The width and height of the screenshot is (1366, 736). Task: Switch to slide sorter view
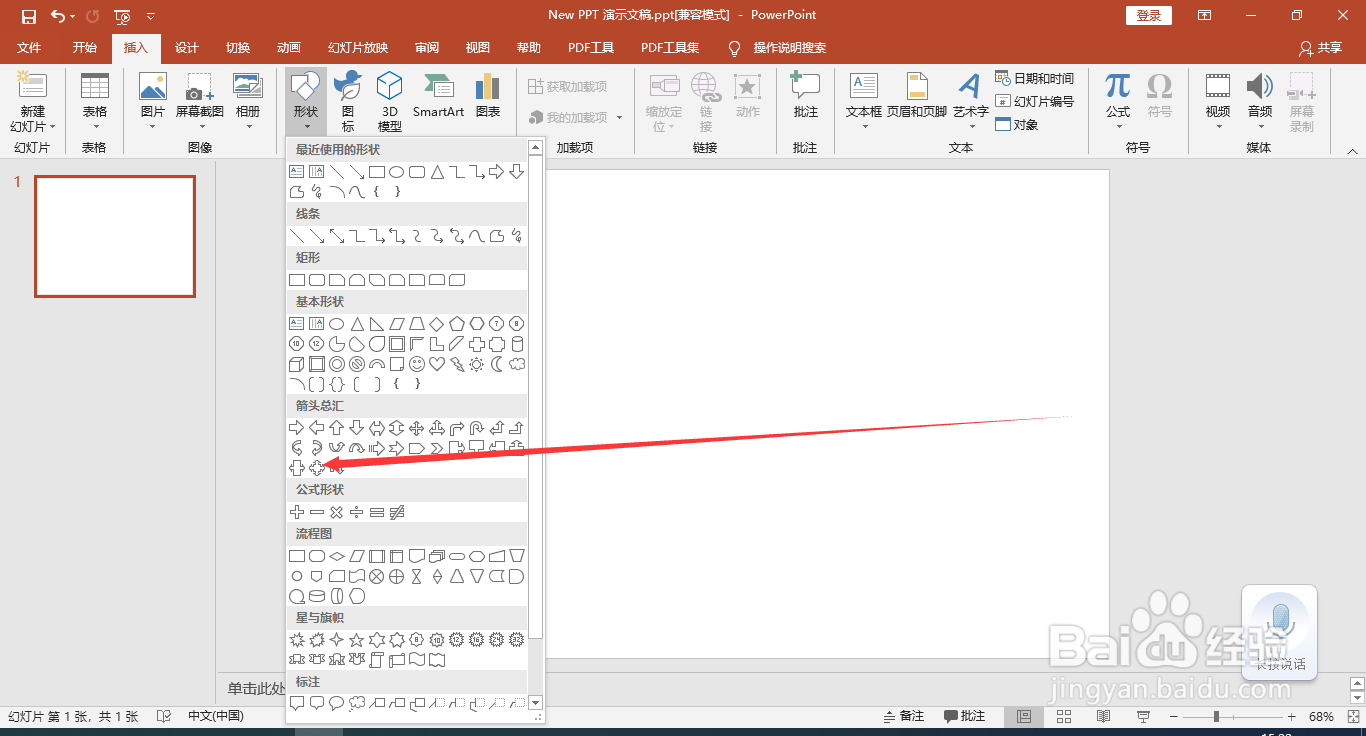pyautogui.click(x=1064, y=717)
